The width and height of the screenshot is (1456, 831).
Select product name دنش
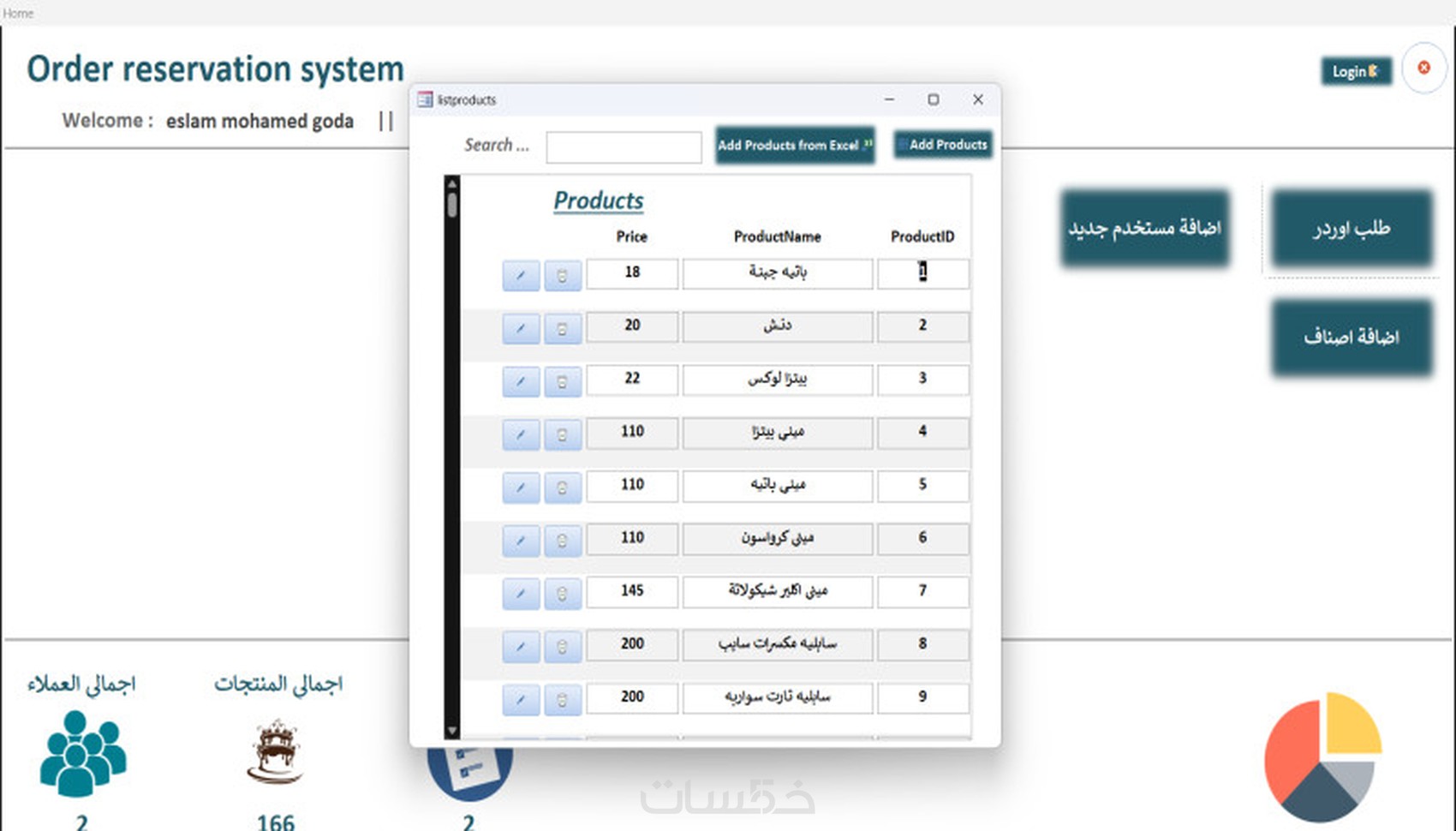pos(778,326)
